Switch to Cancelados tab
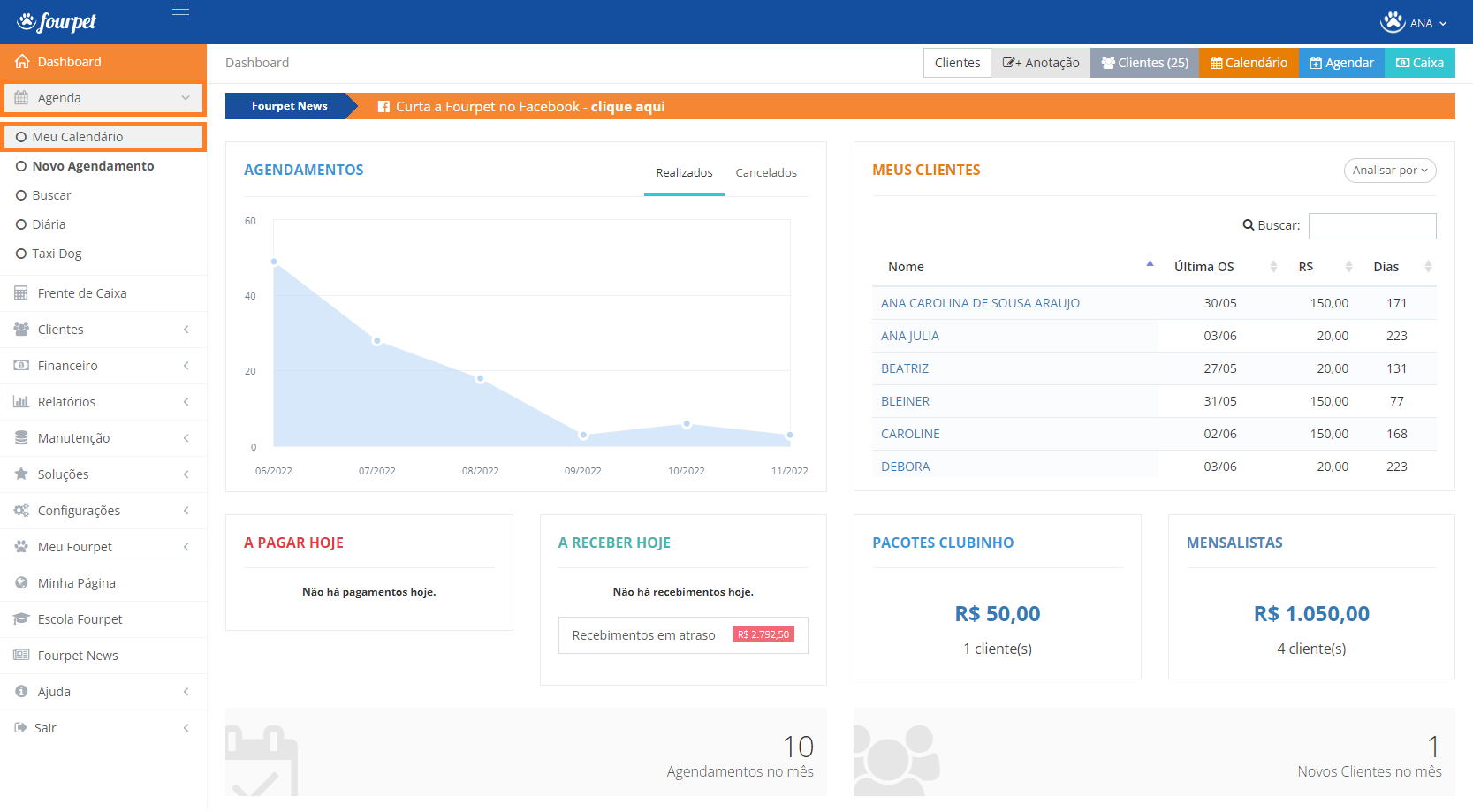The image size is (1473, 812). pyautogui.click(x=766, y=173)
